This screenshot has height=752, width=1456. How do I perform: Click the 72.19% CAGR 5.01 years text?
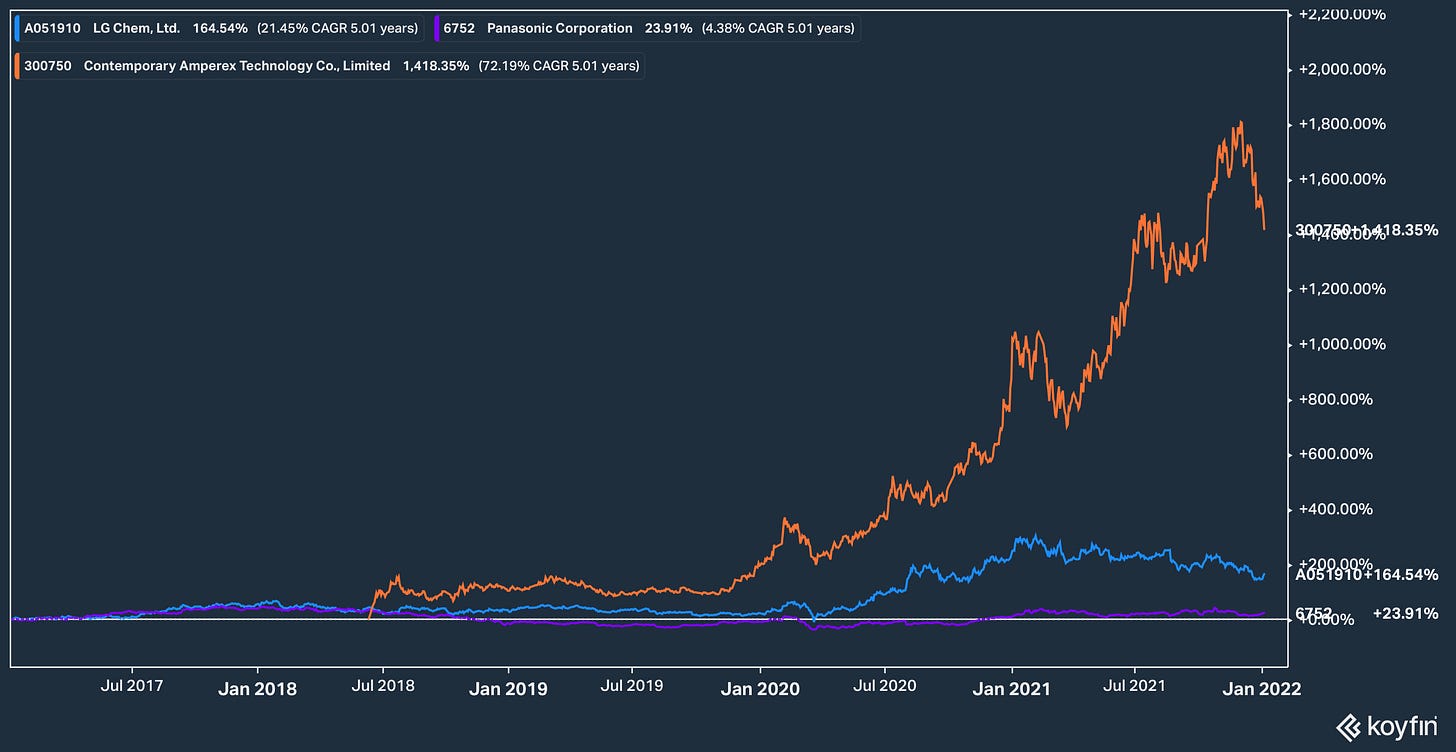(559, 66)
